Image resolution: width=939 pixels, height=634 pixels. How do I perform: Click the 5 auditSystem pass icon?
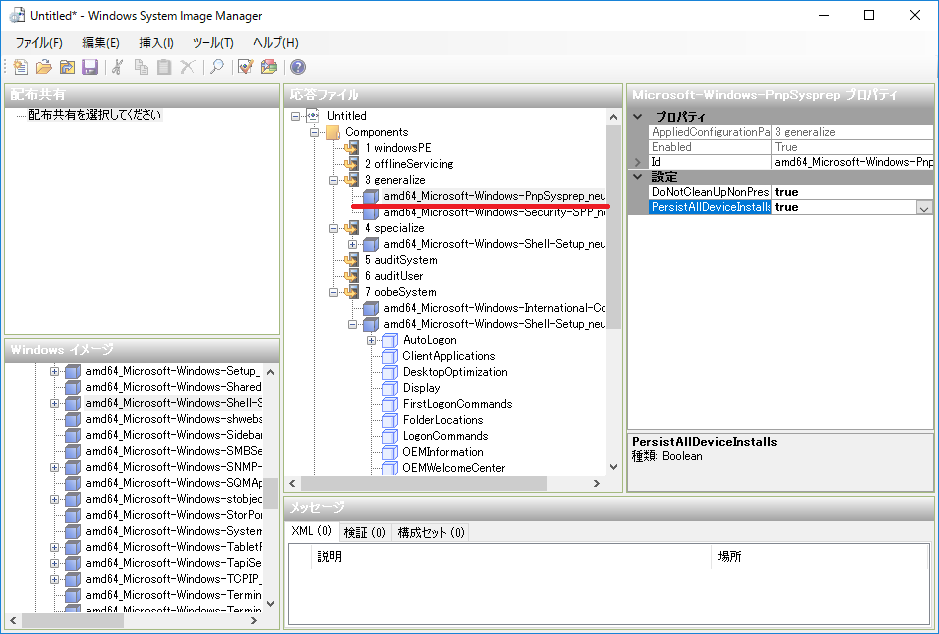352,260
